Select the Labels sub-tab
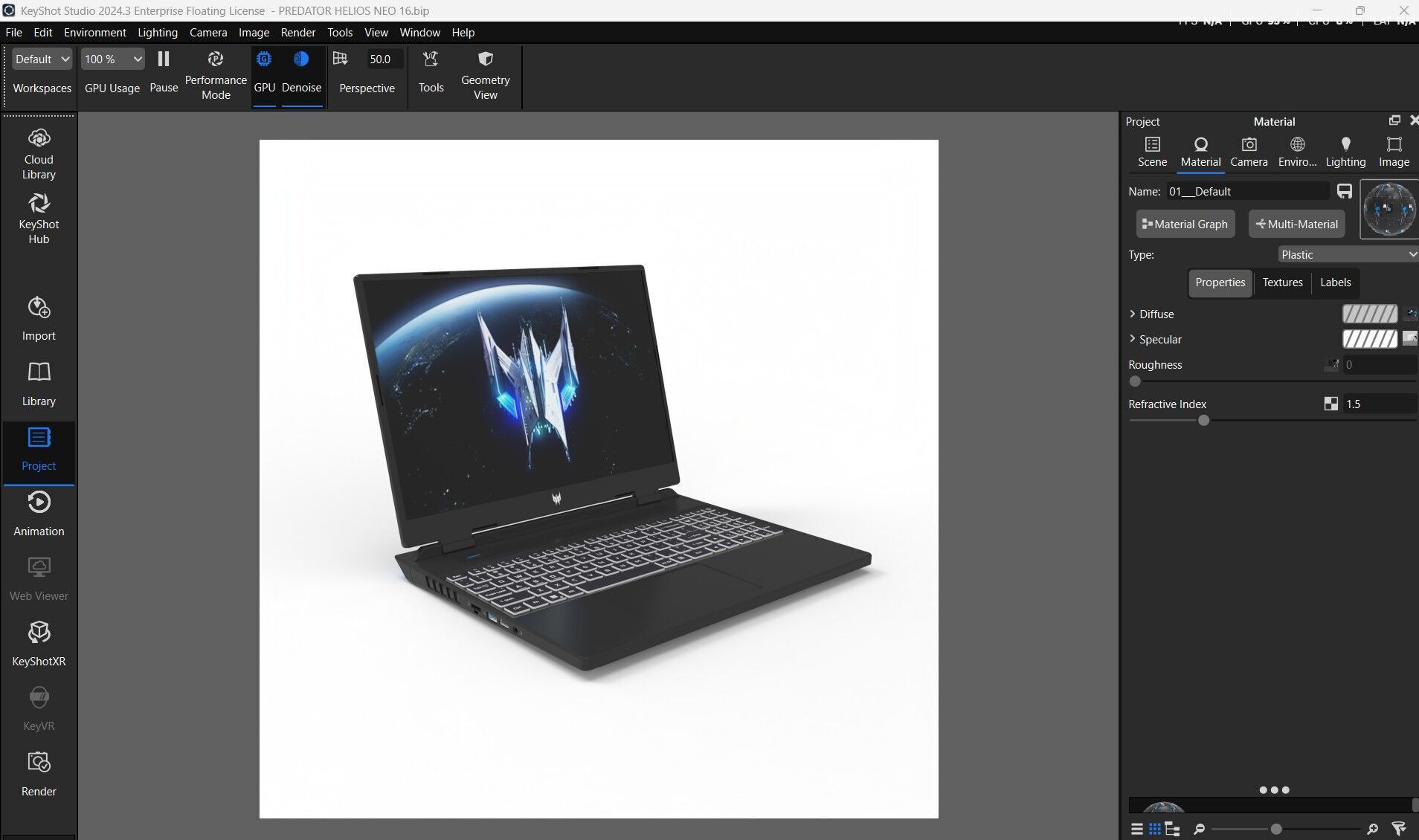This screenshot has height=840, width=1419. (1335, 282)
